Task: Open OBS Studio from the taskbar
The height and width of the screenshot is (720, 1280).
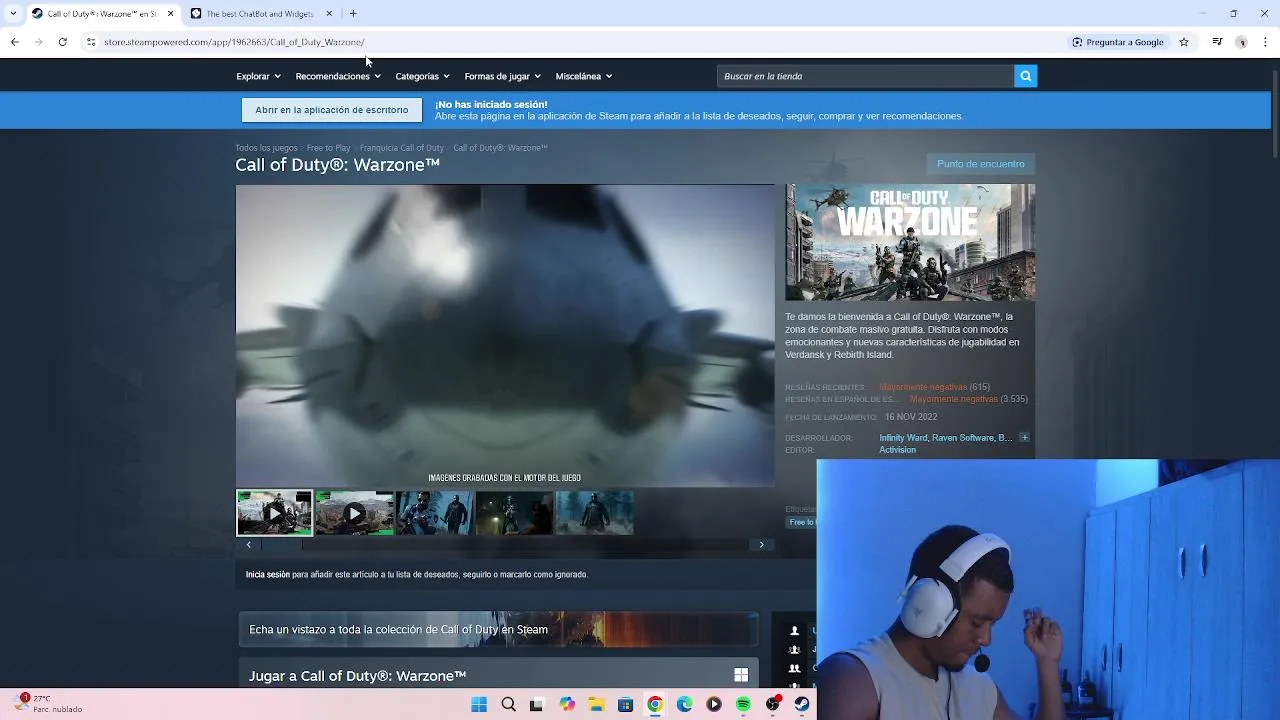Action: (x=772, y=705)
